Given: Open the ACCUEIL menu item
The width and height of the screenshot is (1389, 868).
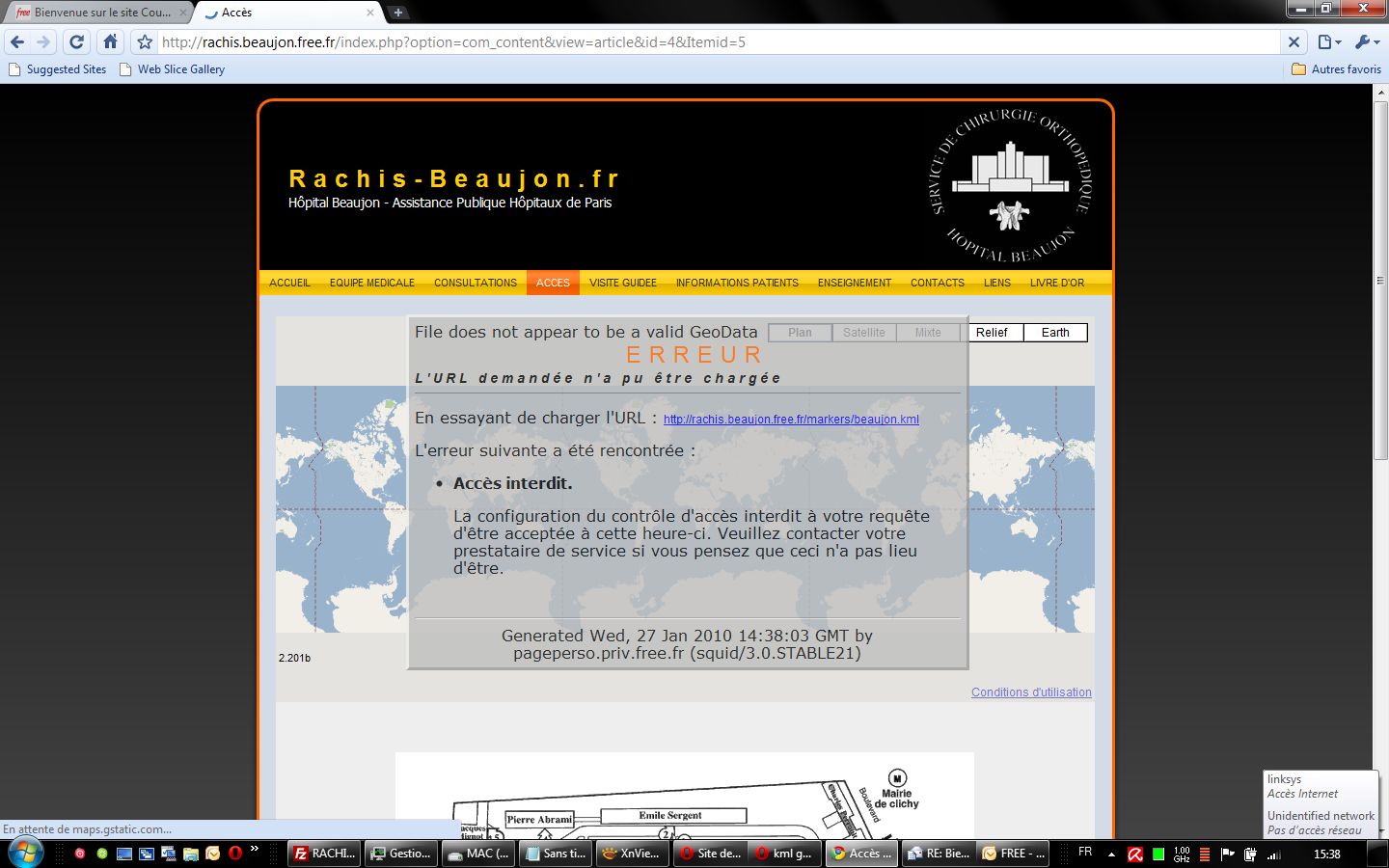Looking at the screenshot, I should (x=289, y=283).
